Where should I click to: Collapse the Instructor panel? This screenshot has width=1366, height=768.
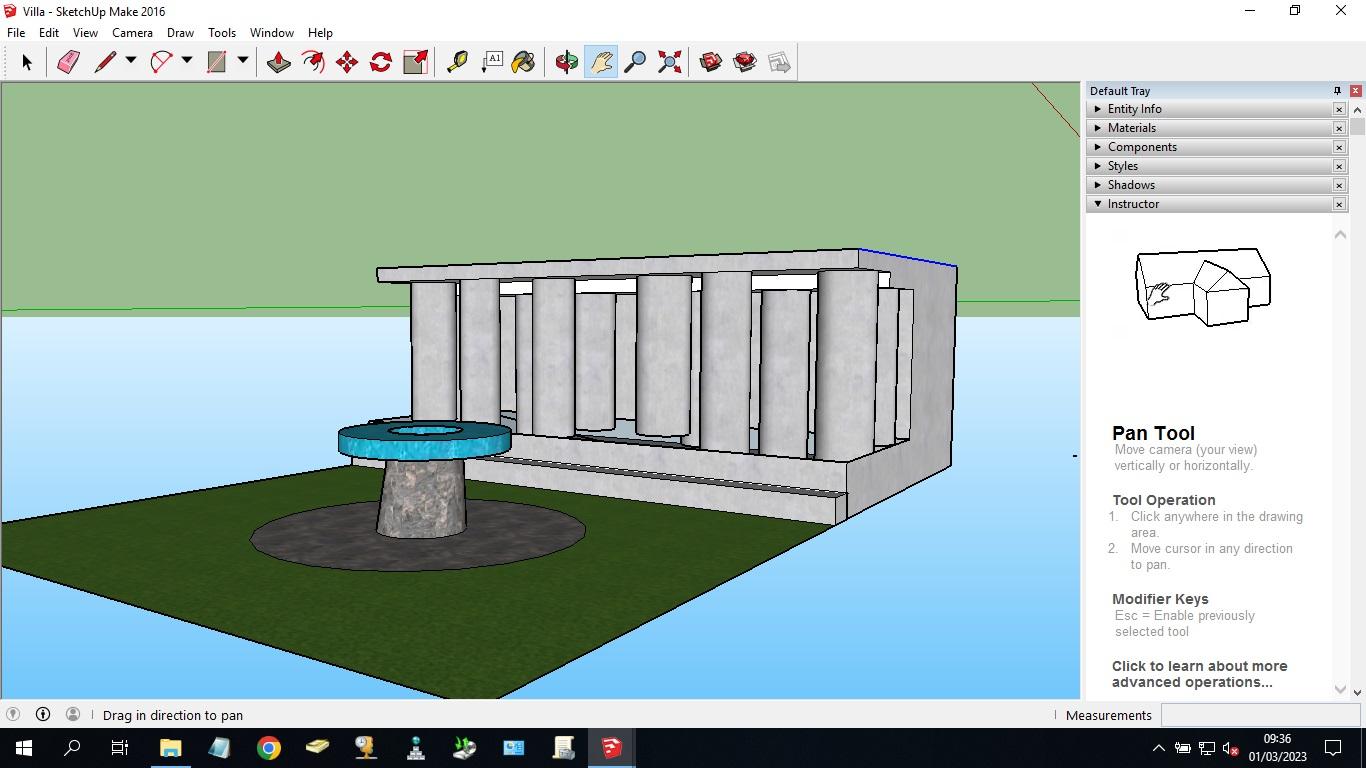(1098, 204)
